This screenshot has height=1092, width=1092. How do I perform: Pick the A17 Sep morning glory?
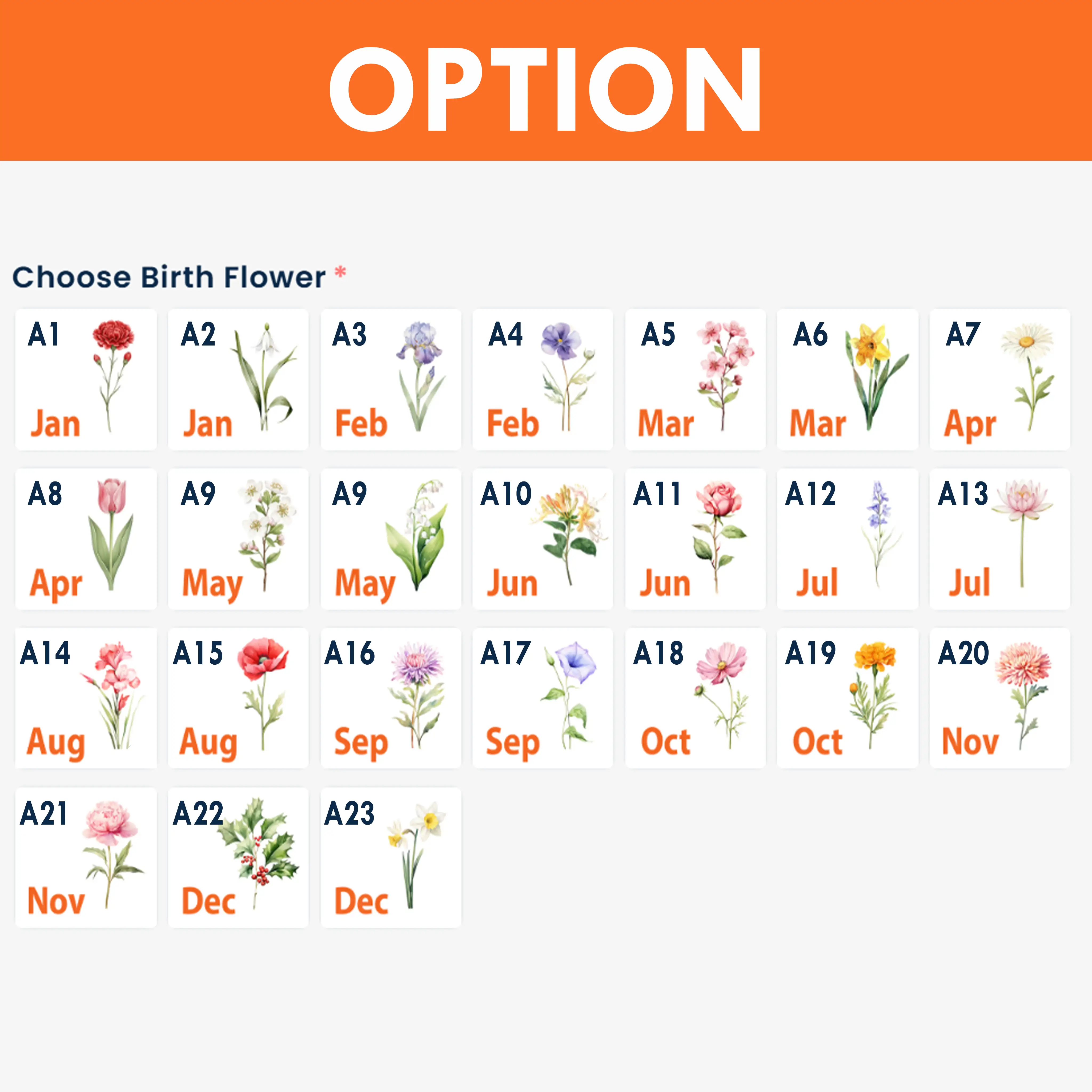[x=543, y=698]
